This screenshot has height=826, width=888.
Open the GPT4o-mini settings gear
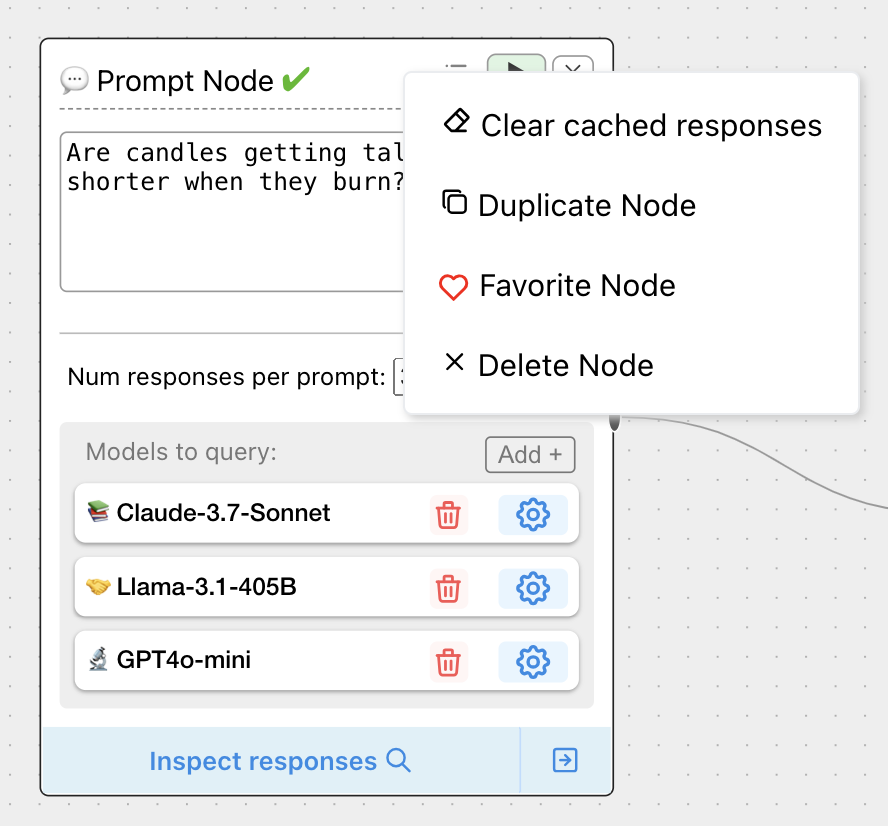point(532,661)
